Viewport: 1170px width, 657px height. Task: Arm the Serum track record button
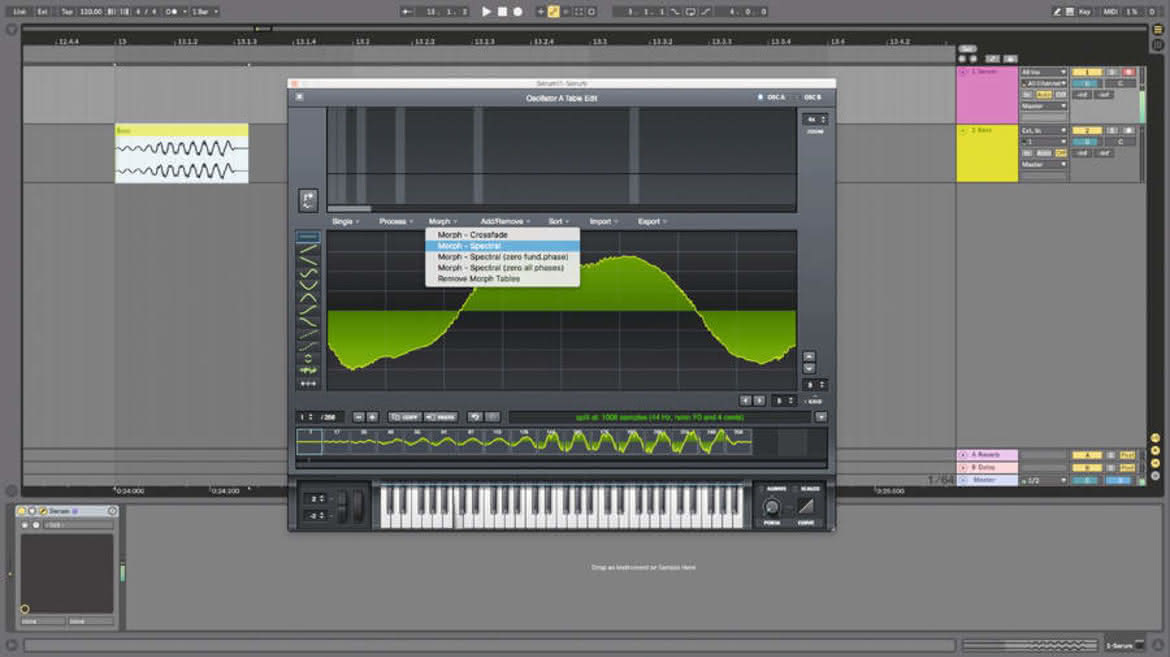tap(1128, 72)
